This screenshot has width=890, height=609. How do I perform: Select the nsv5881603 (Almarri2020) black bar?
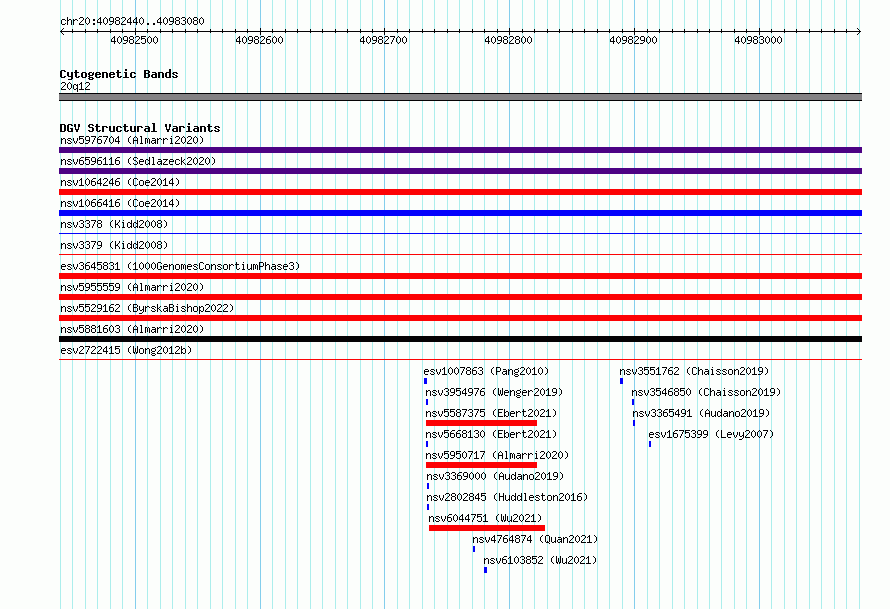460,339
